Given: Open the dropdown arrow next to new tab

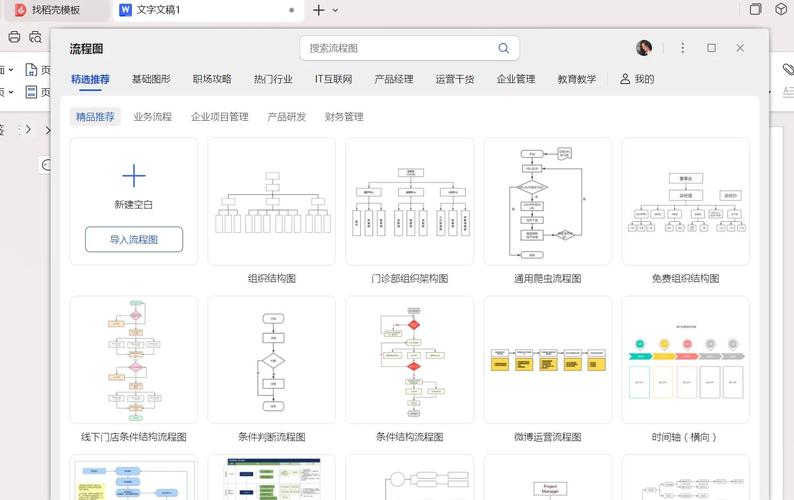Looking at the screenshot, I should (335, 10).
